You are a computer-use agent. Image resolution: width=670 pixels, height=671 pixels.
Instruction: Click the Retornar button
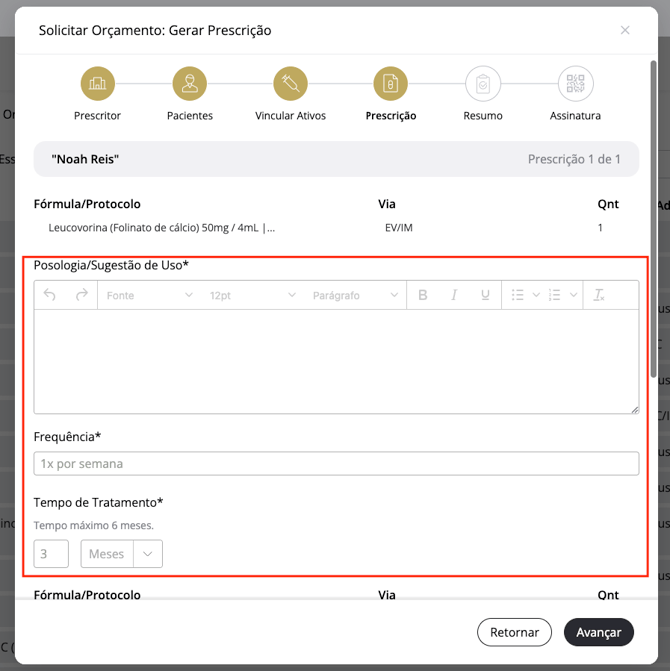(514, 632)
